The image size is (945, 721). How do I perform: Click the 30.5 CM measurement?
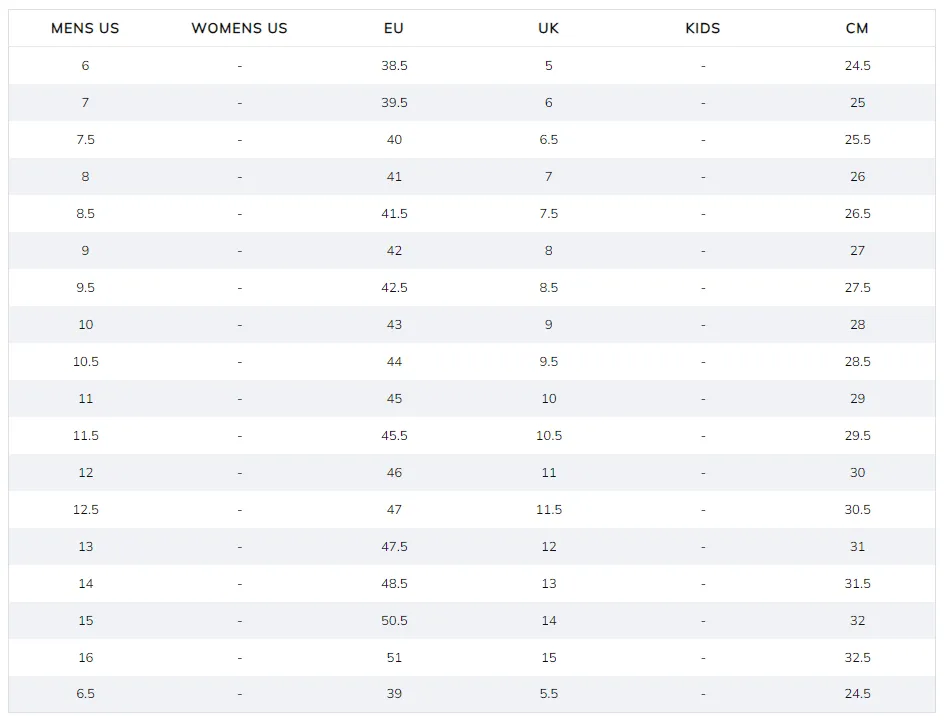coord(858,510)
